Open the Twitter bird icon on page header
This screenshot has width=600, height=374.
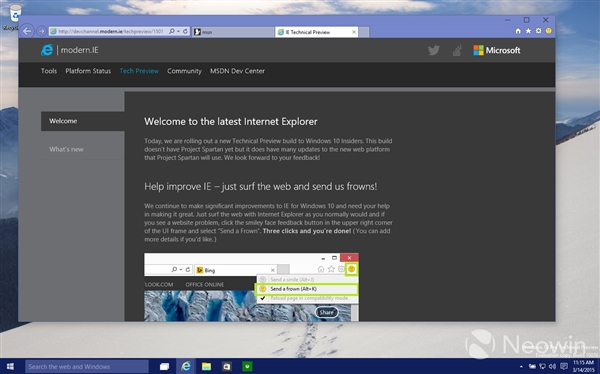[434, 50]
